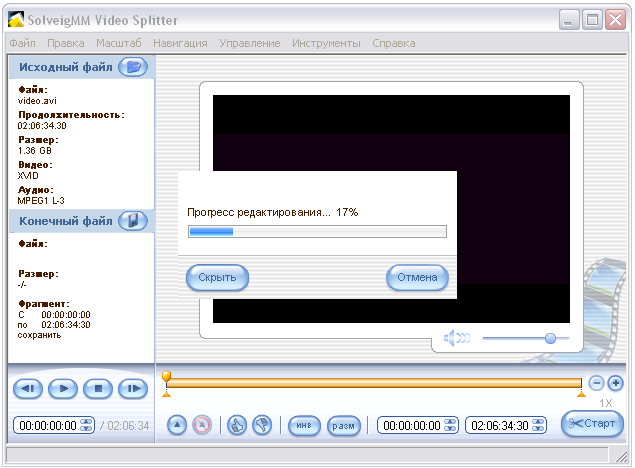The image size is (635, 468).
Task: Step forward one frame
Action: (133, 389)
